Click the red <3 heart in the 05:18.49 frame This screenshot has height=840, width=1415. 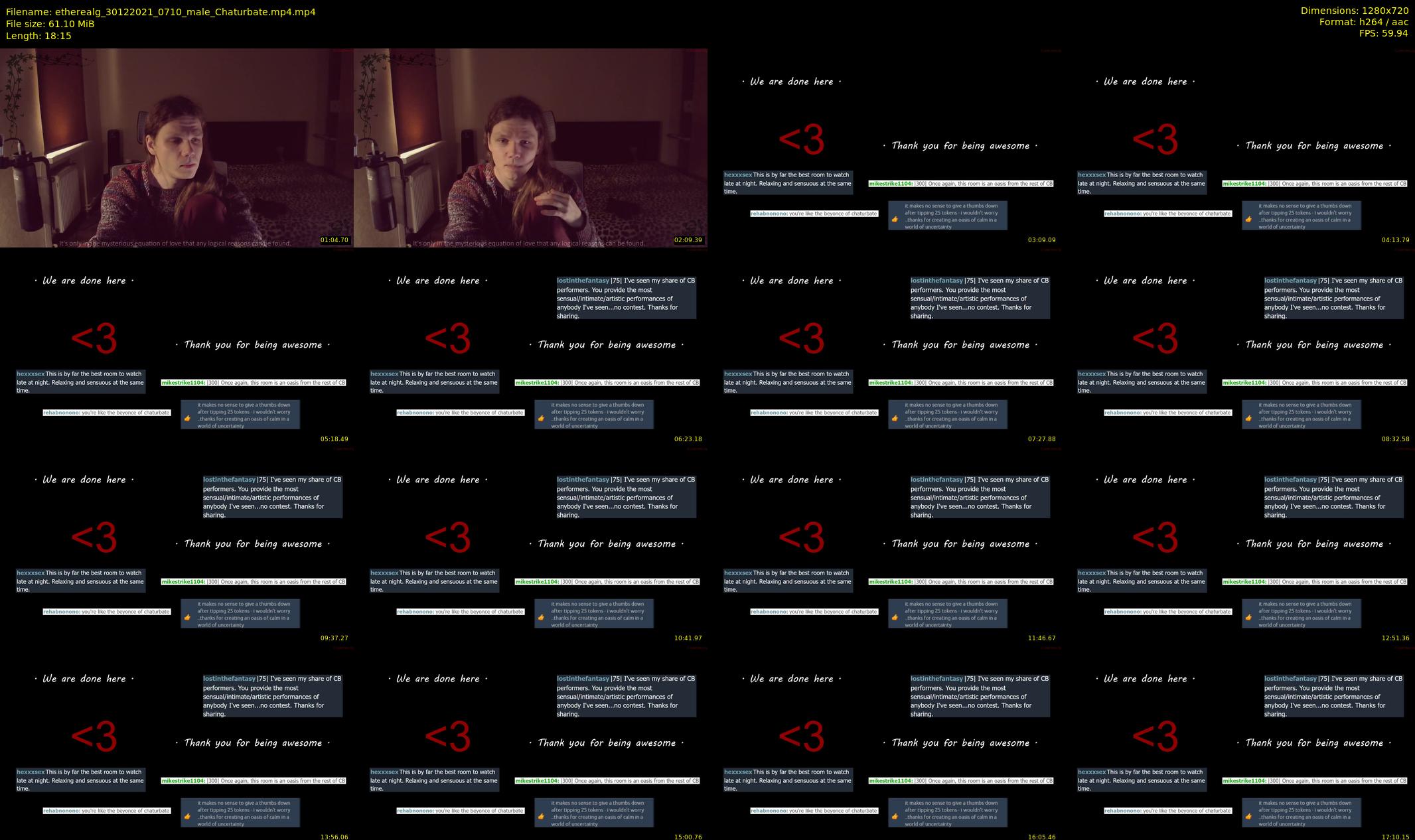(94, 340)
